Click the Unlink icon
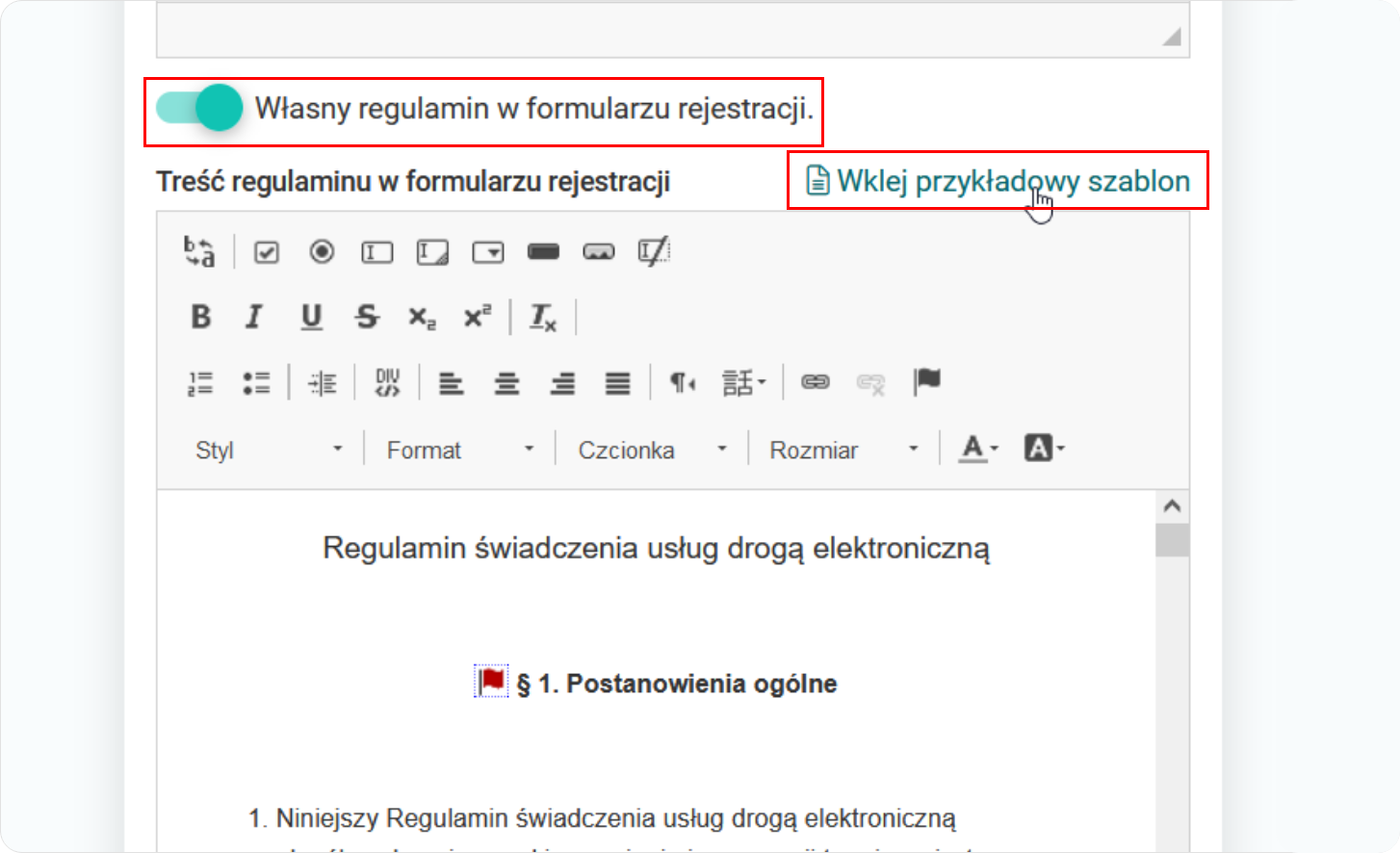The image size is (1400, 853). [870, 383]
